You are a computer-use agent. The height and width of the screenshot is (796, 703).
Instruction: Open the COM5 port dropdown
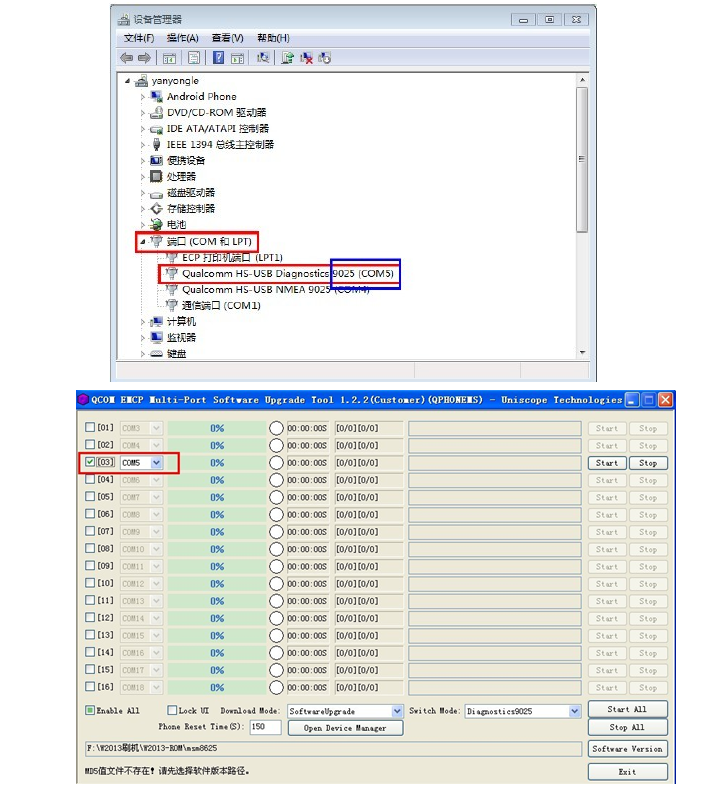pyautogui.click(x=158, y=463)
